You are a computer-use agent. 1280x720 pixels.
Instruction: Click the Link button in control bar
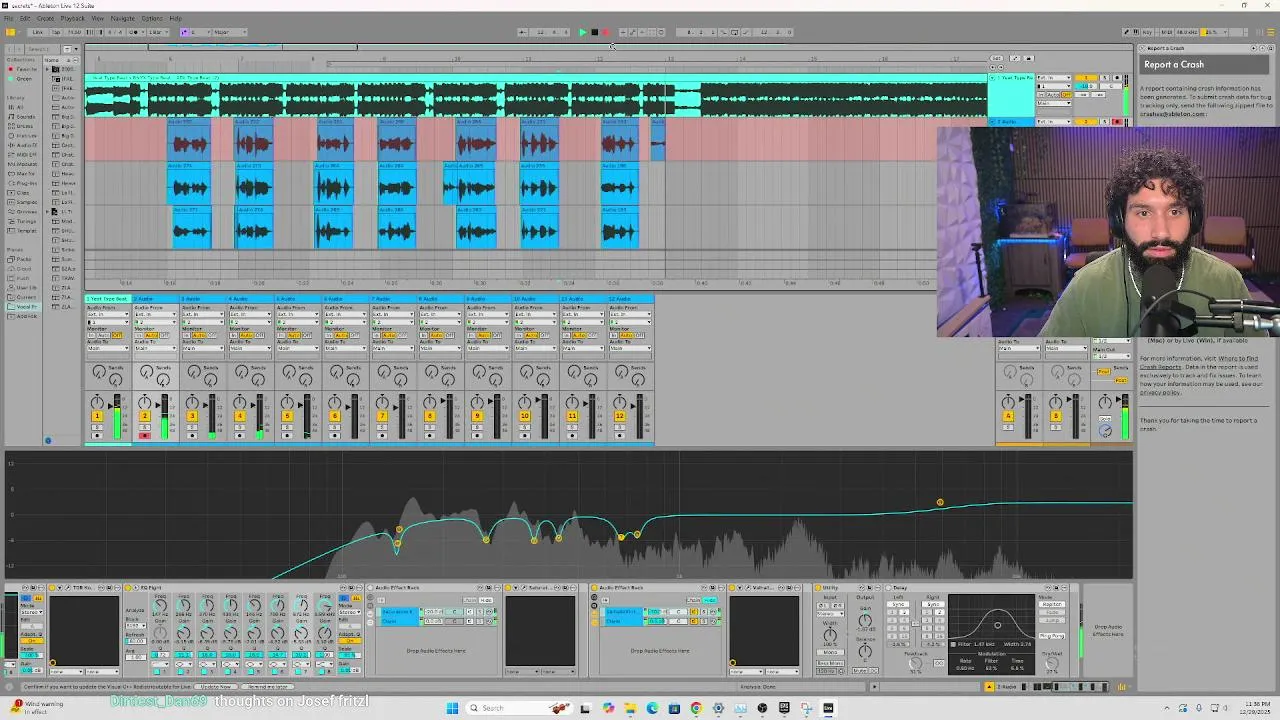tap(37, 32)
